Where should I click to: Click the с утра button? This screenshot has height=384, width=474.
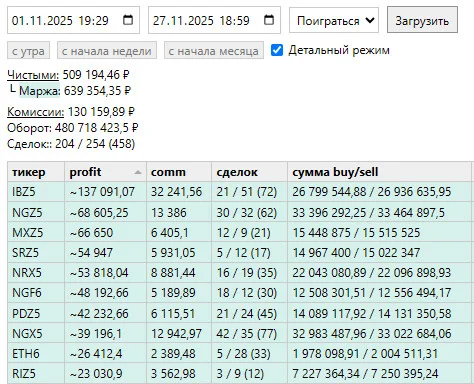(x=28, y=51)
